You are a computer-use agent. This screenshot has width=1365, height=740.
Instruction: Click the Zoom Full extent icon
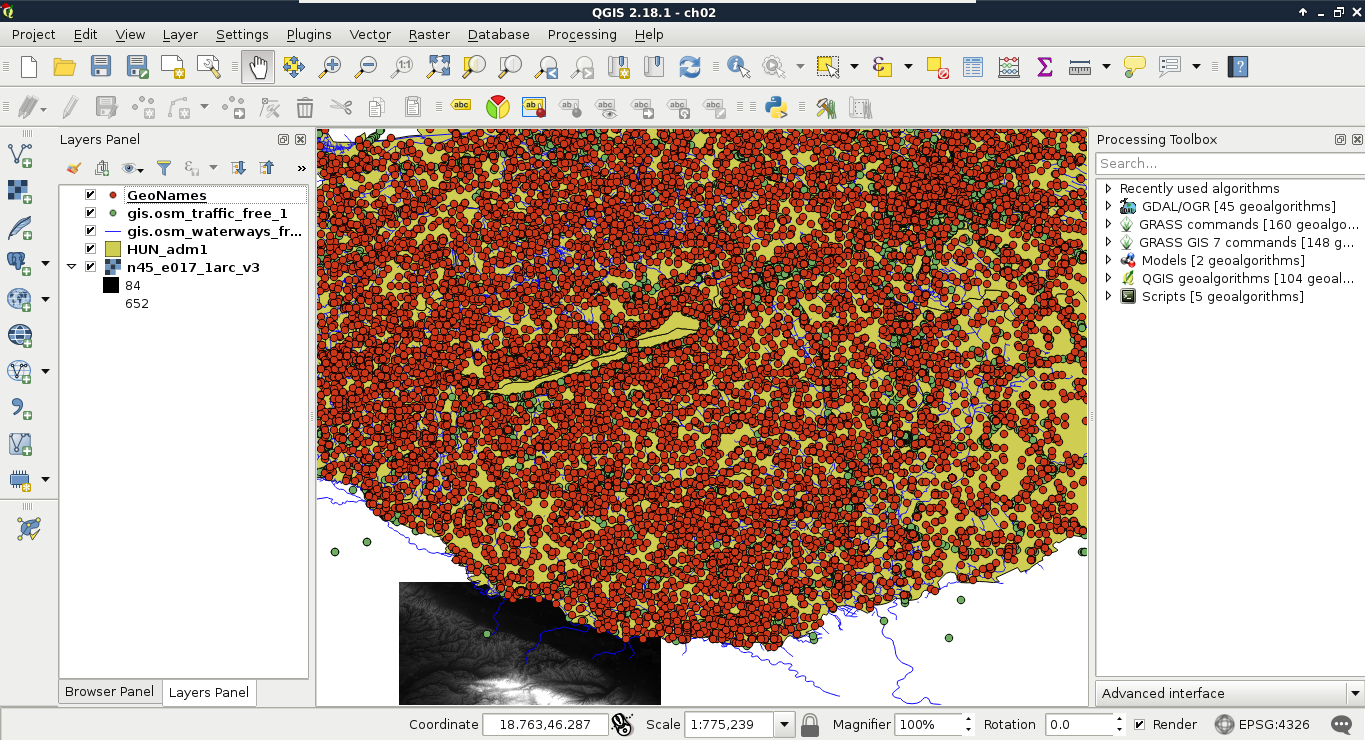point(438,67)
